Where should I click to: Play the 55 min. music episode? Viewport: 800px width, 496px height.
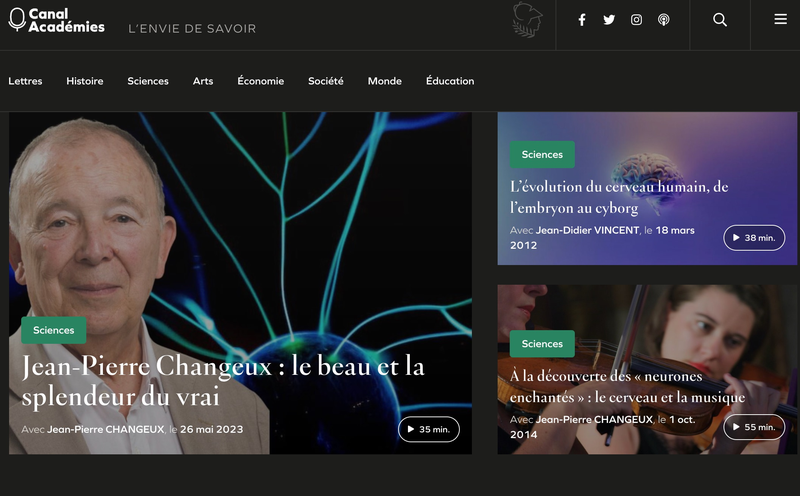(x=754, y=427)
